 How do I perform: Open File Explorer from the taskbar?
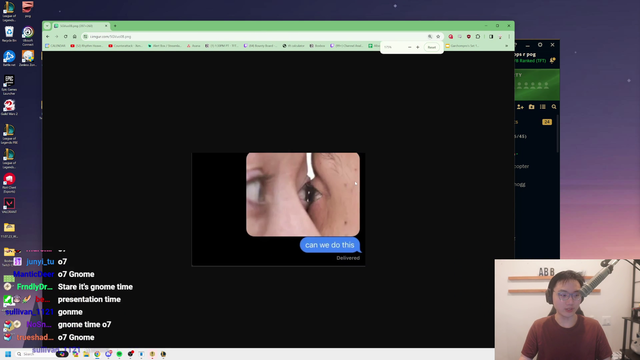click(86, 354)
